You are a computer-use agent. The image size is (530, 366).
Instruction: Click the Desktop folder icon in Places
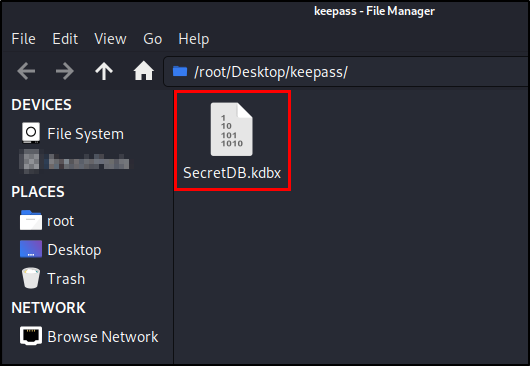point(31,249)
